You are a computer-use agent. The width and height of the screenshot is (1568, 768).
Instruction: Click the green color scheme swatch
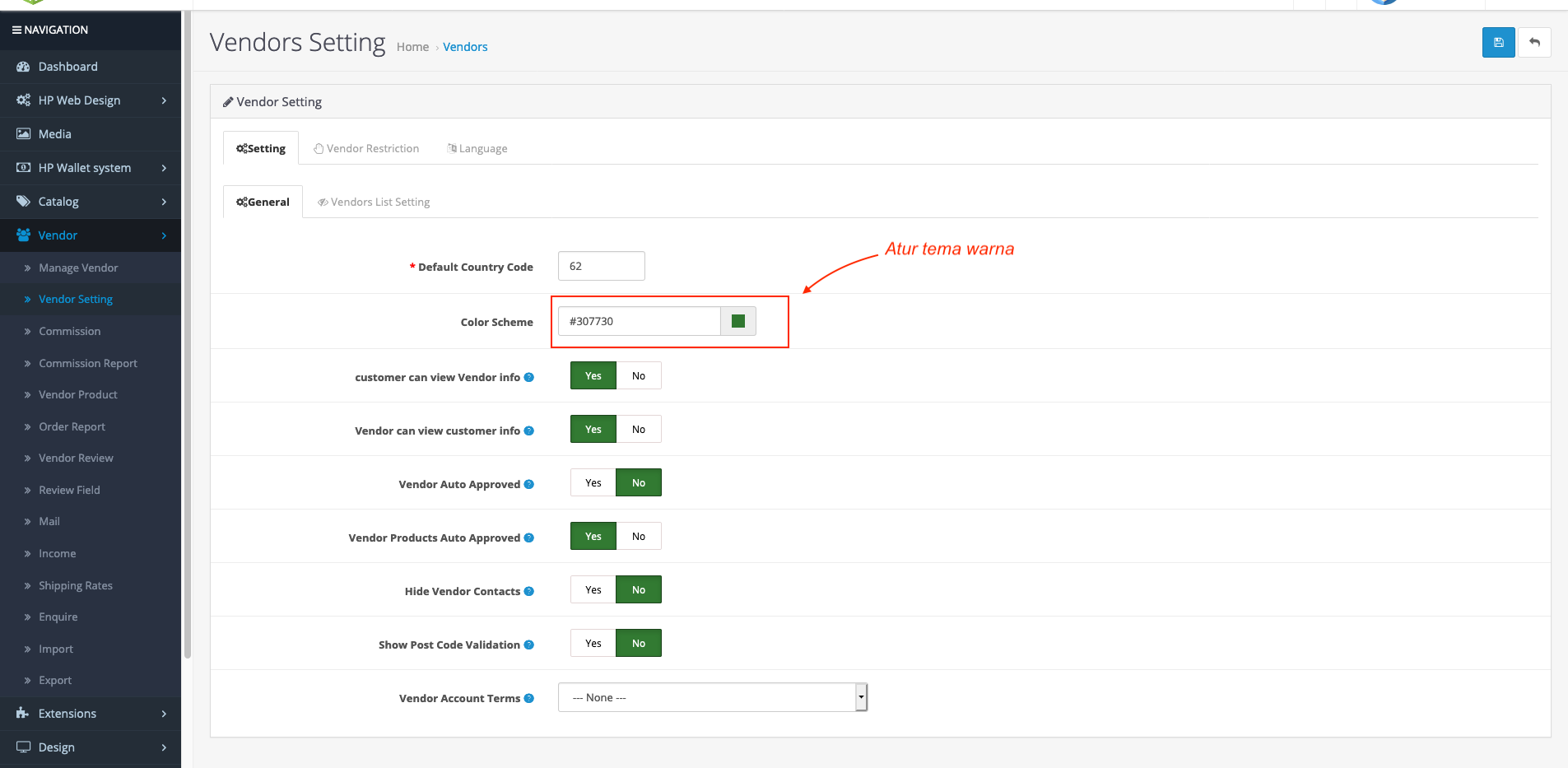pos(738,321)
